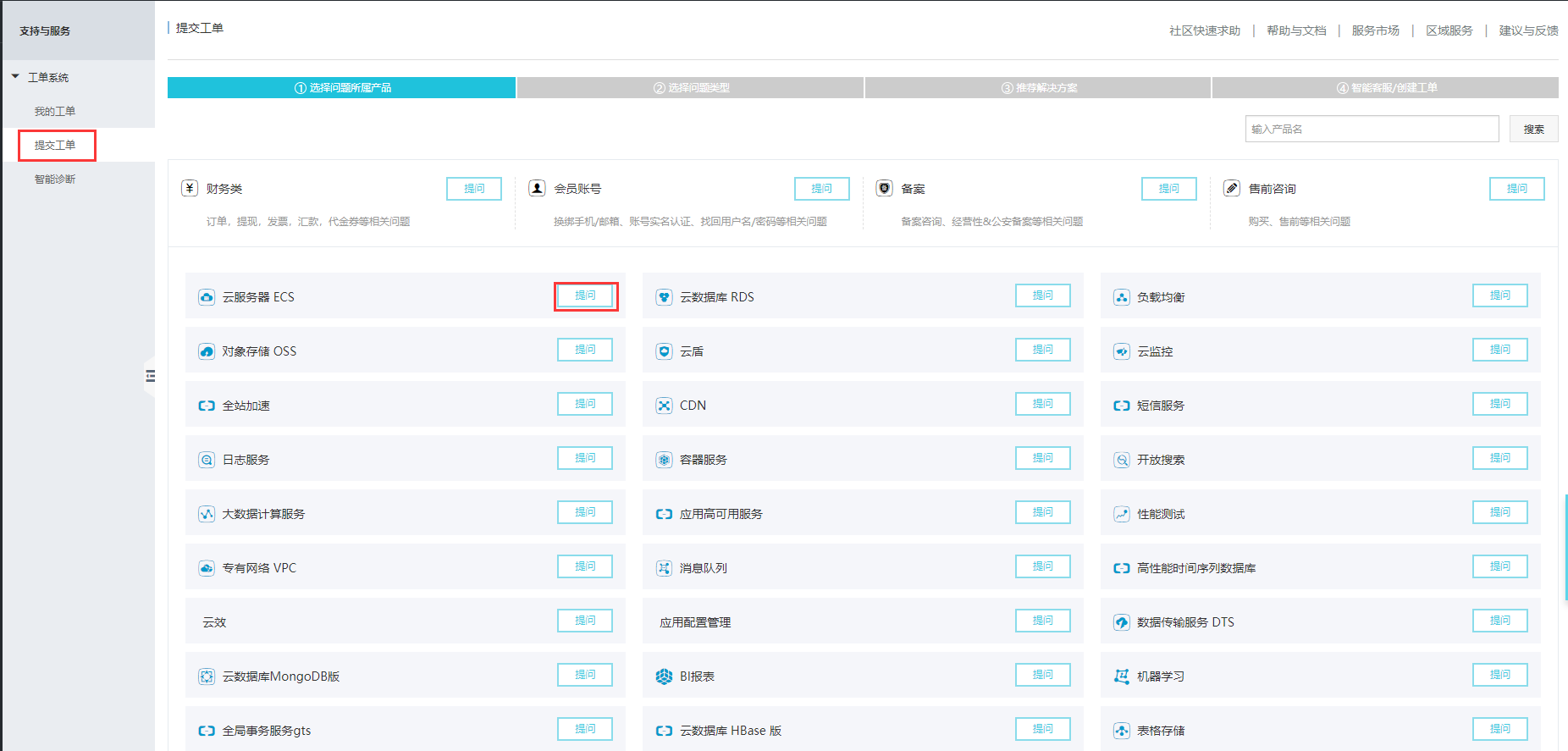
Task: Click the 机器学习 product icon
Action: (1122, 676)
